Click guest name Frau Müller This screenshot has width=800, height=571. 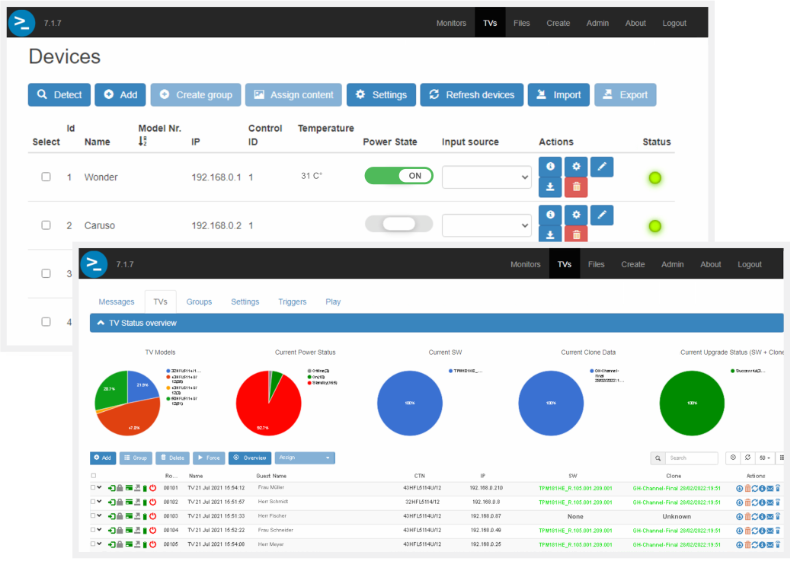coord(271,487)
